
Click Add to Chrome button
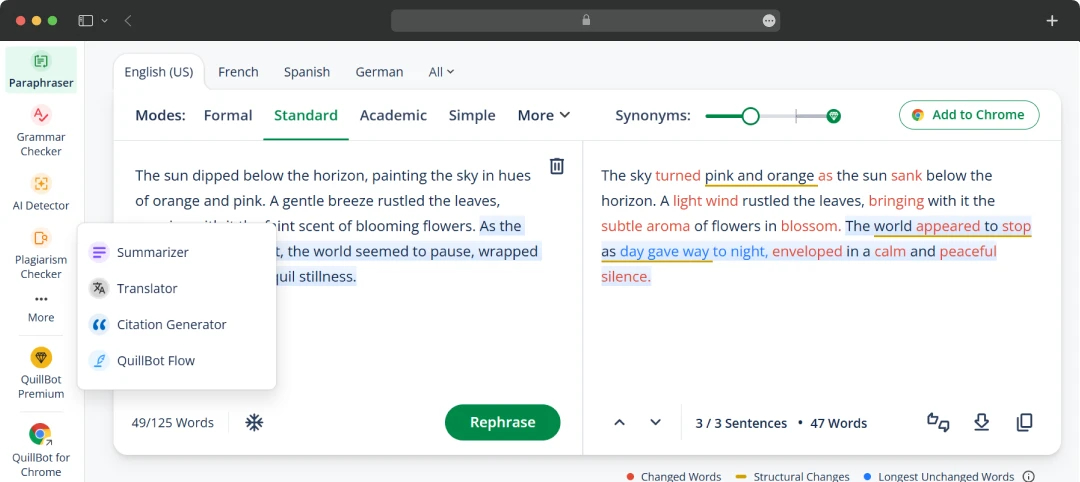click(x=968, y=115)
